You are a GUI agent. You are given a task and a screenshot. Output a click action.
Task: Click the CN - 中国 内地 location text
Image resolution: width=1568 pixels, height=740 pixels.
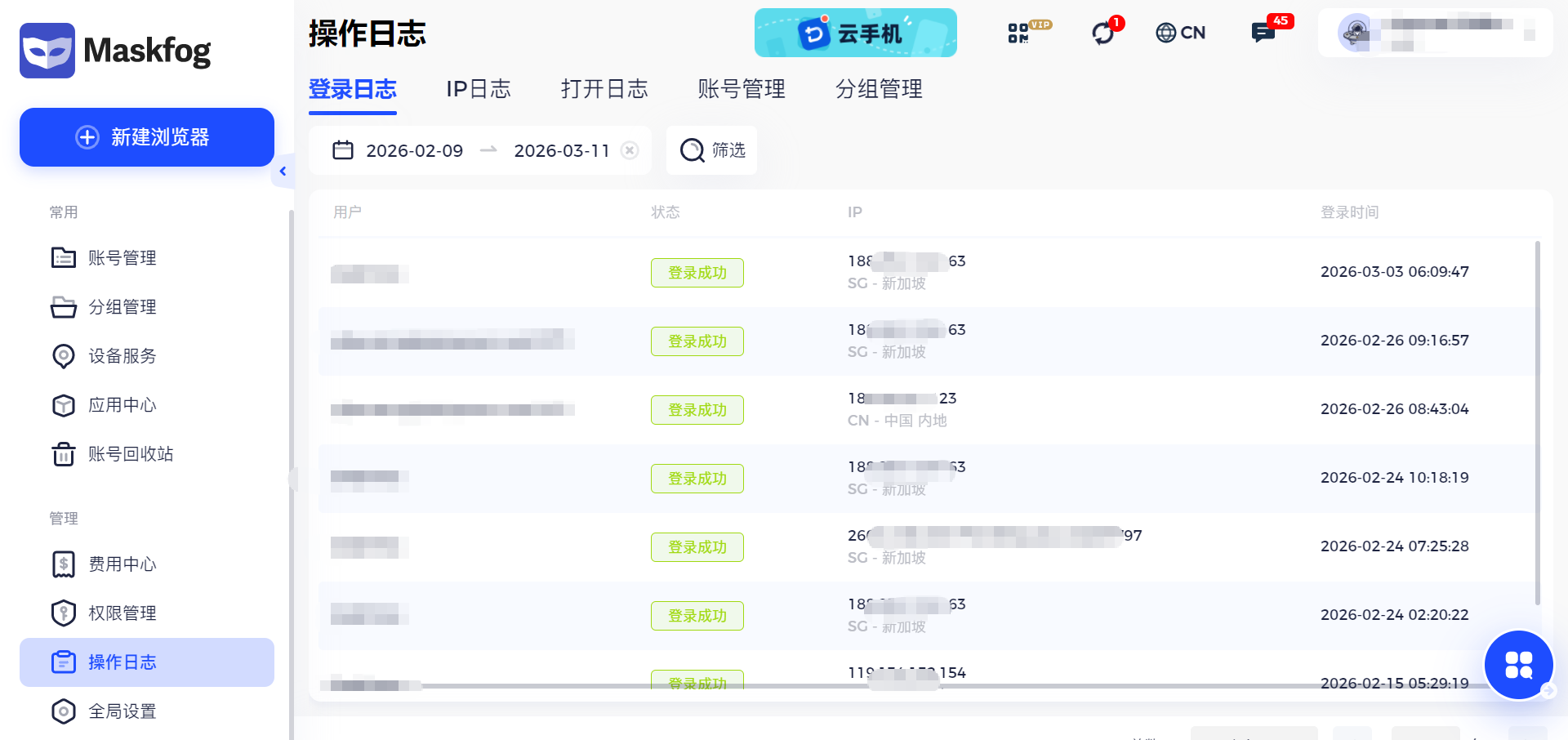click(898, 421)
